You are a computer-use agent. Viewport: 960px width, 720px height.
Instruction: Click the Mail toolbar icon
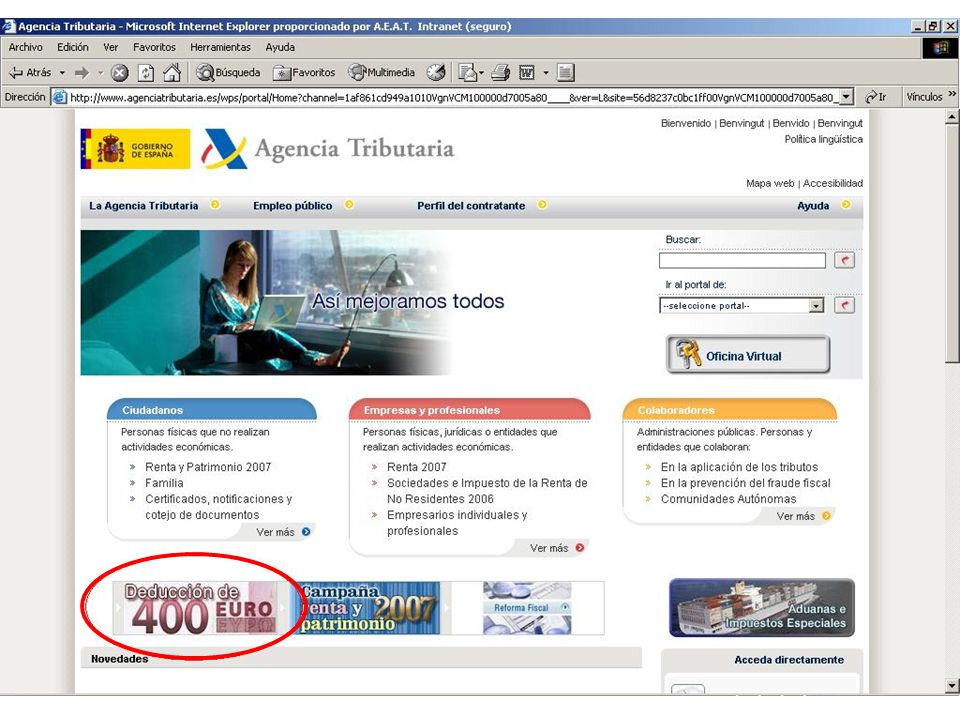coord(467,73)
